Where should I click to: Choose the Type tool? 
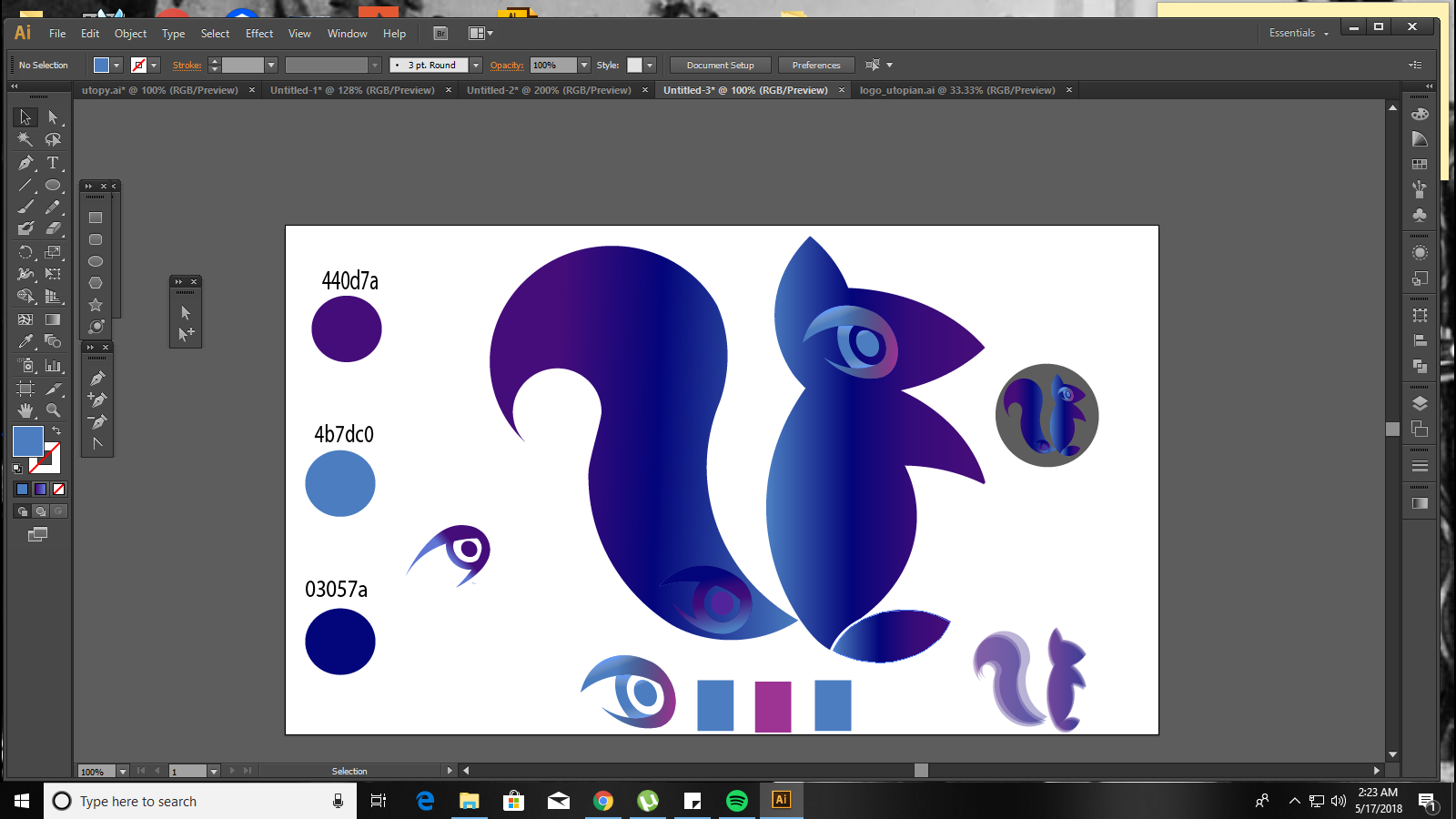54,163
